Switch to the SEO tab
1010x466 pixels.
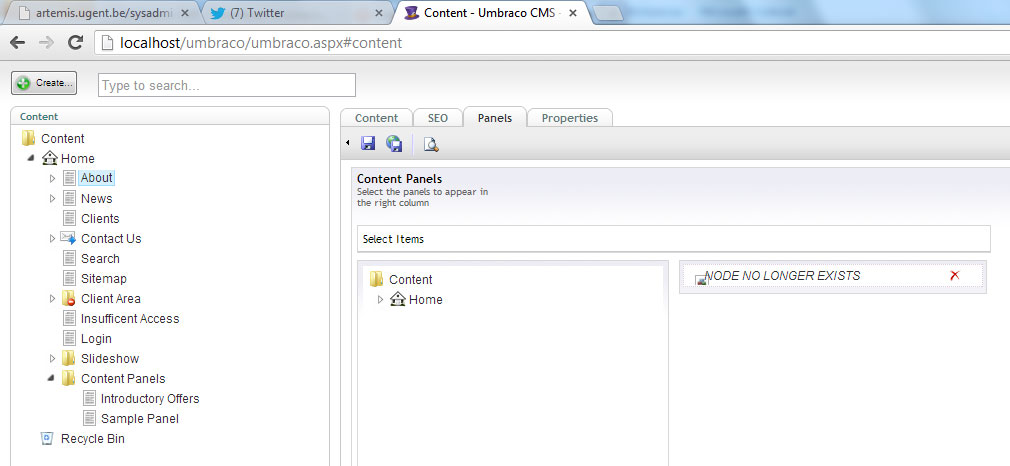(438, 118)
